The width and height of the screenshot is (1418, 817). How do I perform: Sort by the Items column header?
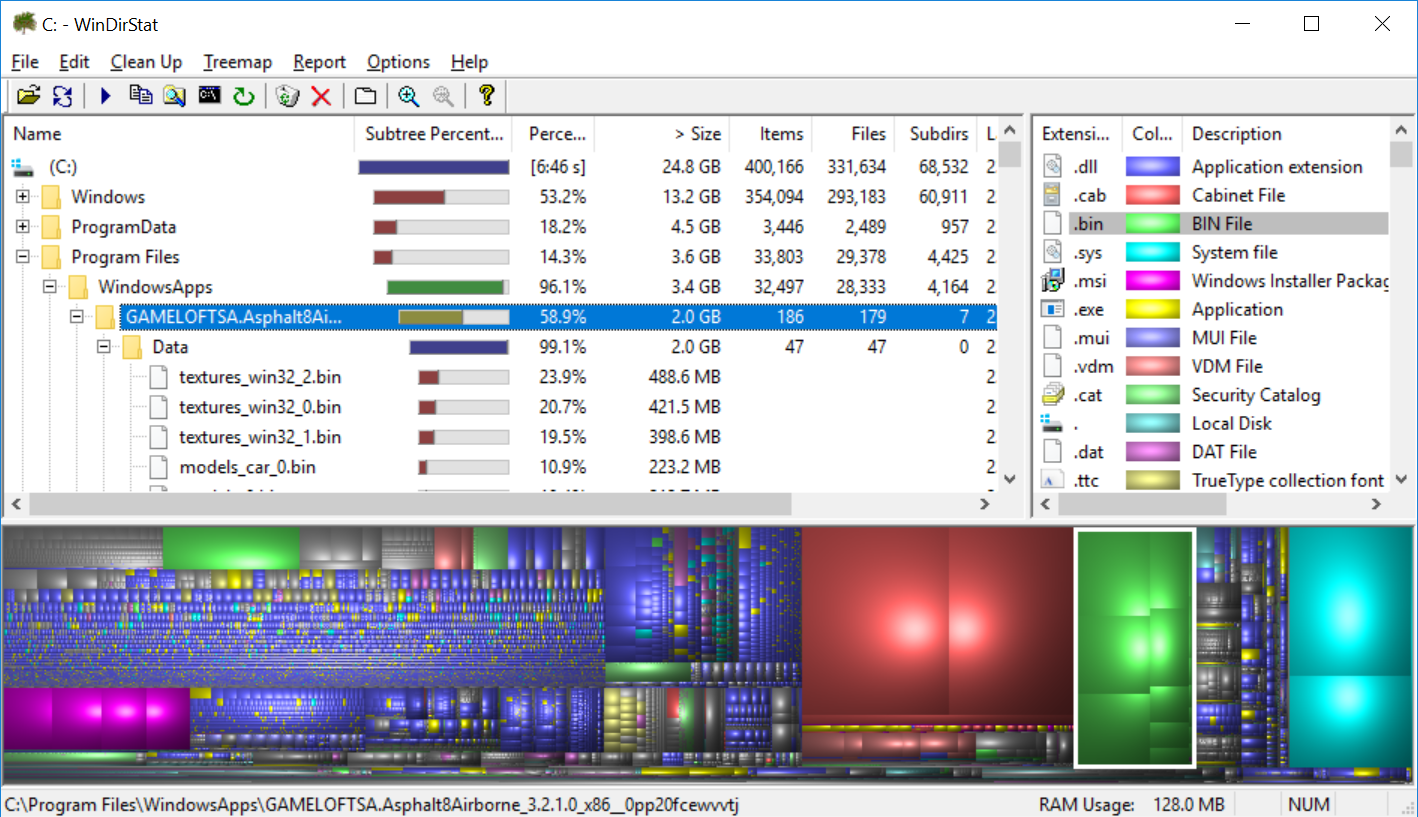pyautogui.click(x=771, y=134)
